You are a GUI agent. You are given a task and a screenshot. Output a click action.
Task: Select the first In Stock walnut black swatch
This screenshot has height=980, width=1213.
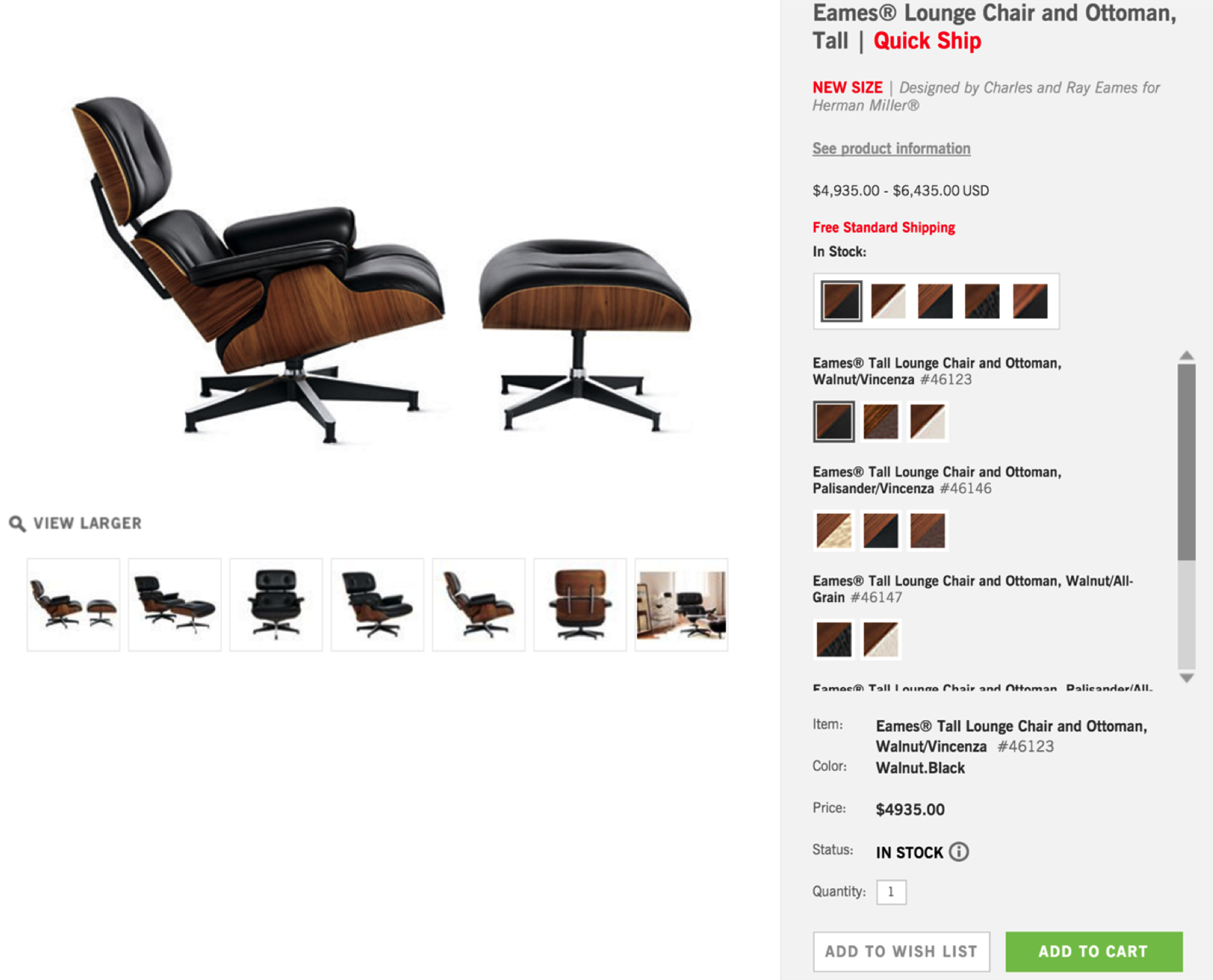click(x=841, y=301)
